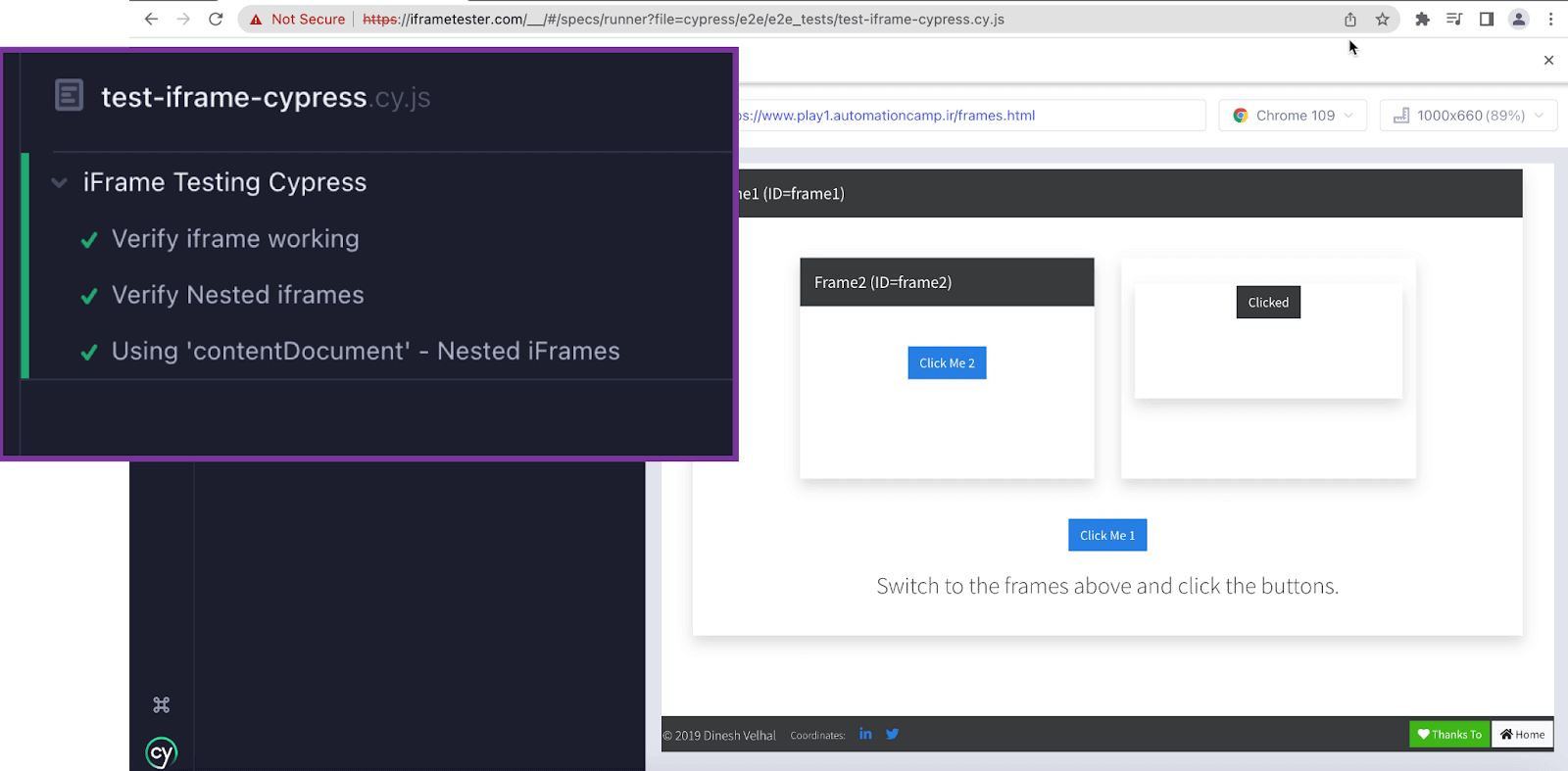The image size is (1568, 771).
Task: Toggle the Chrome side panel icon
Action: 1487,19
